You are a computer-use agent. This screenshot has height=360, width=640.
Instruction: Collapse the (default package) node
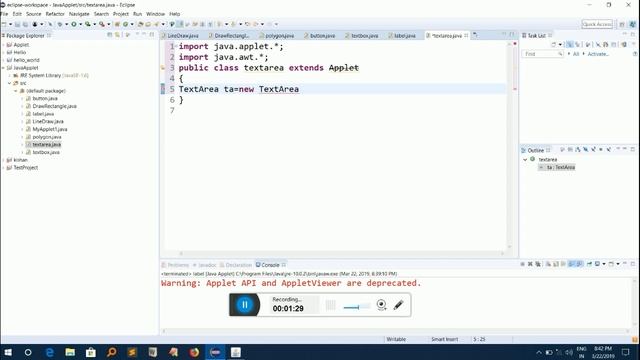[16, 91]
